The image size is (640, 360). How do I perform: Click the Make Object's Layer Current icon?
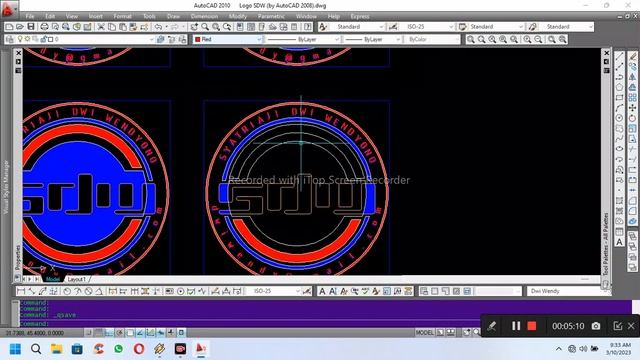(161, 39)
